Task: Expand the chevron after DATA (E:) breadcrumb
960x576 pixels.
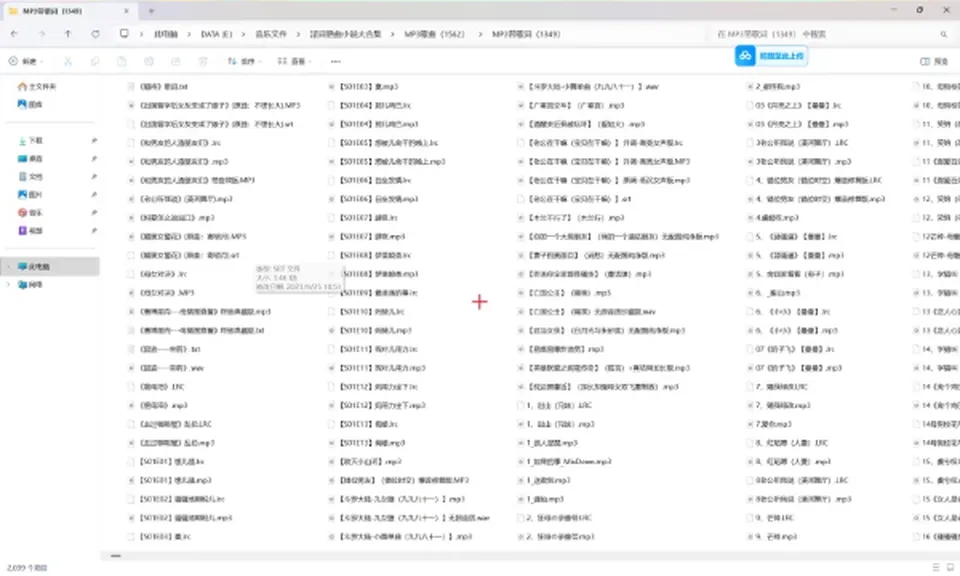Action: pos(243,34)
